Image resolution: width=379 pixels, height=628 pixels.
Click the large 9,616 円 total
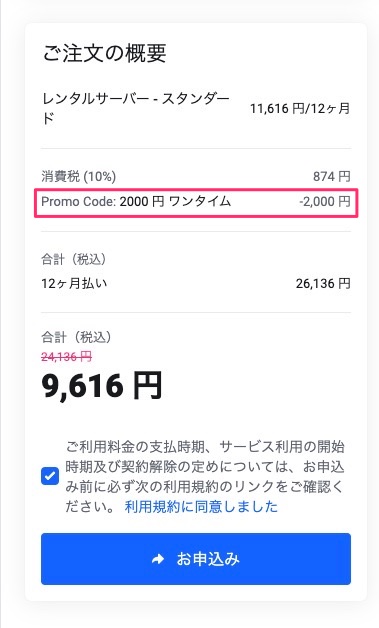tap(102, 386)
